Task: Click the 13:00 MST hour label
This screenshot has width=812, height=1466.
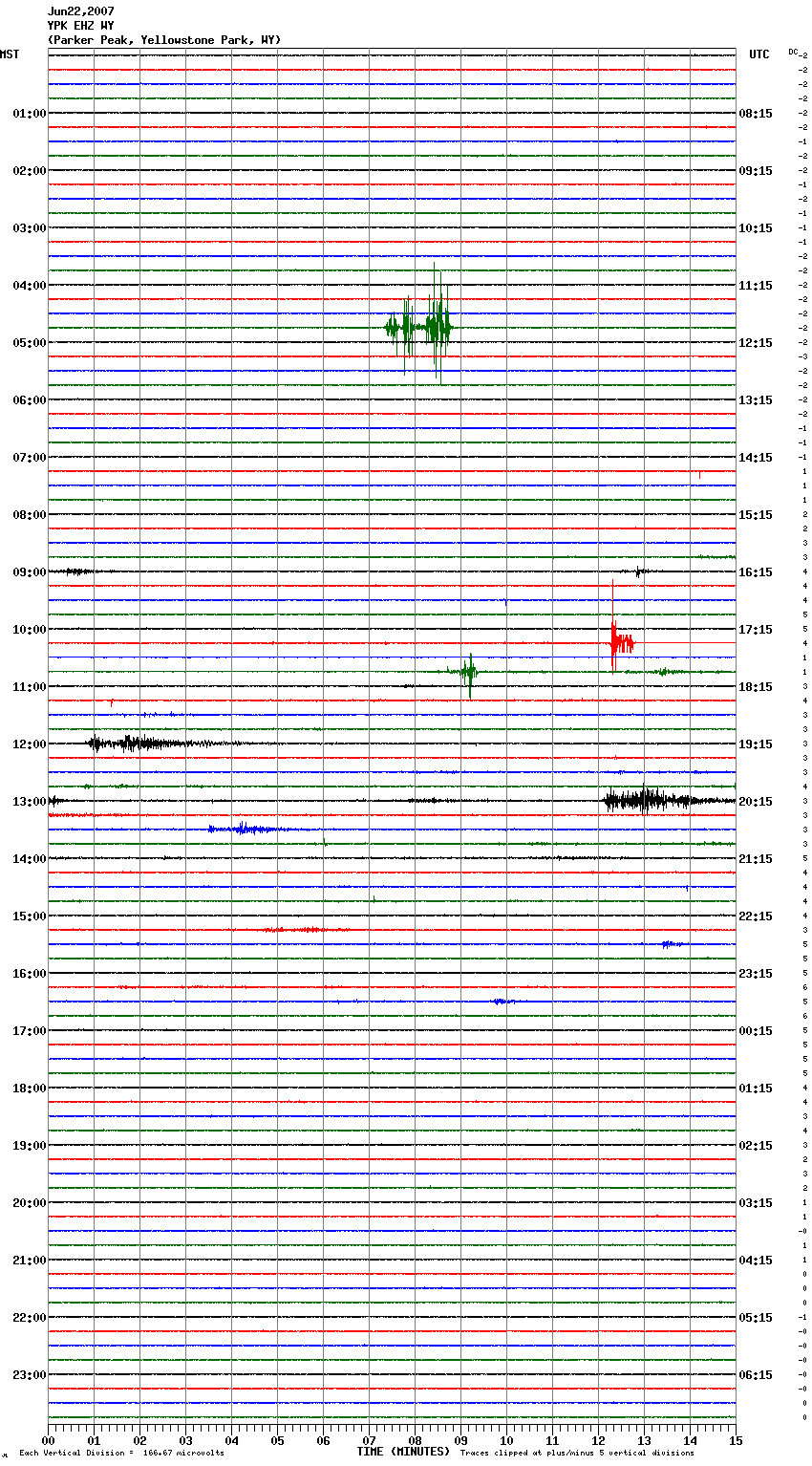Action: click(30, 802)
